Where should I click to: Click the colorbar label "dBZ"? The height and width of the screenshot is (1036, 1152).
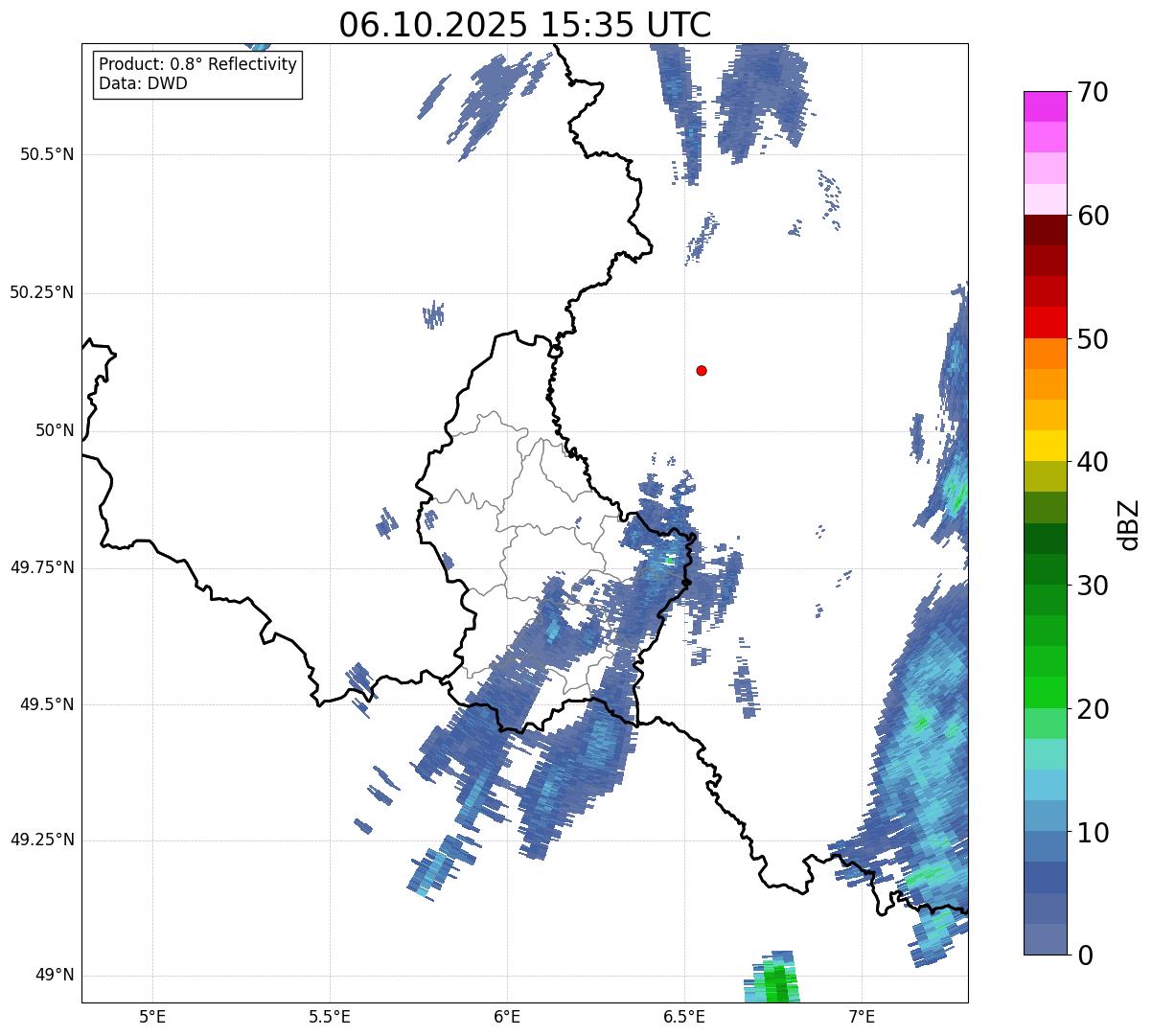click(1128, 523)
